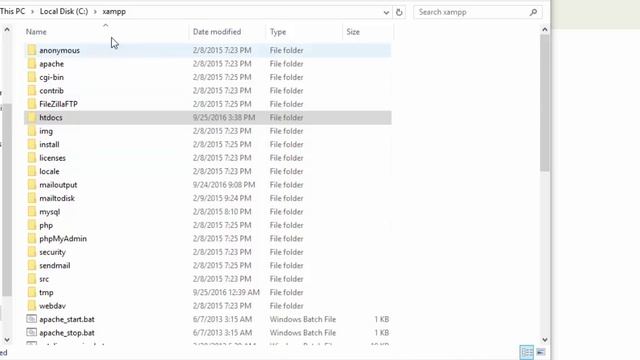
Task: Click the apache folder icon
Action: [x=32, y=64]
